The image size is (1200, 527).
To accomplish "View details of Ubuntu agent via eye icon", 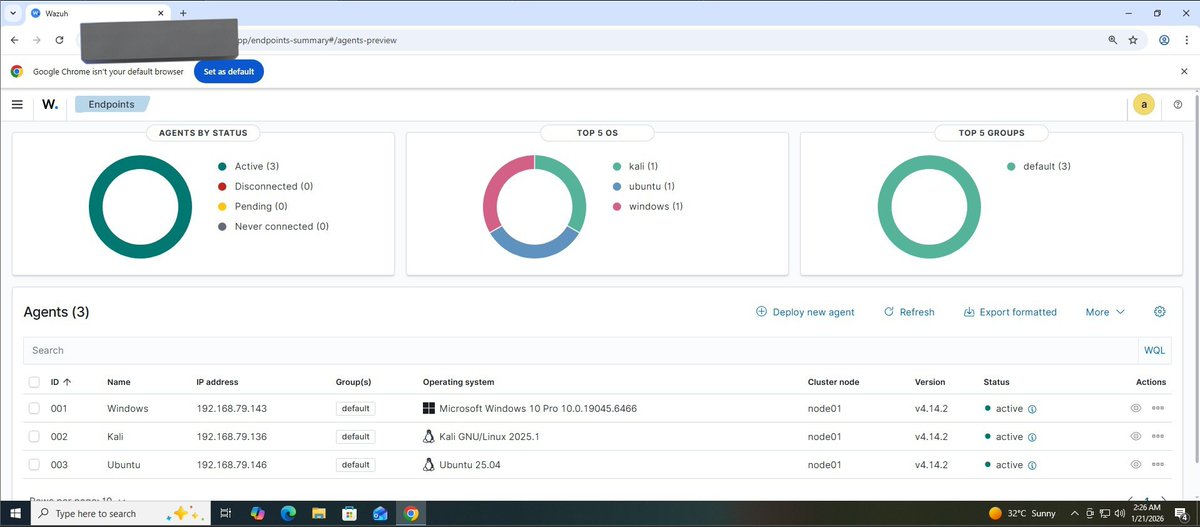I will point(1135,464).
